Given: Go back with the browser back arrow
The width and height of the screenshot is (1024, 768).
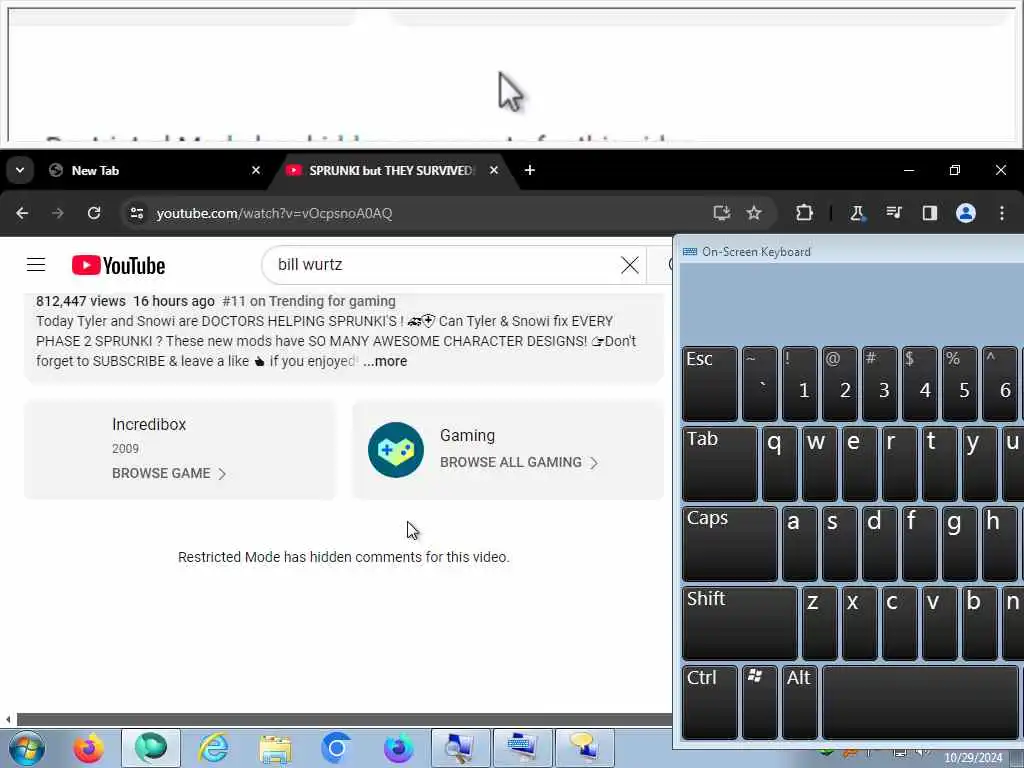Looking at the screenshot, I should click(22, 213).
